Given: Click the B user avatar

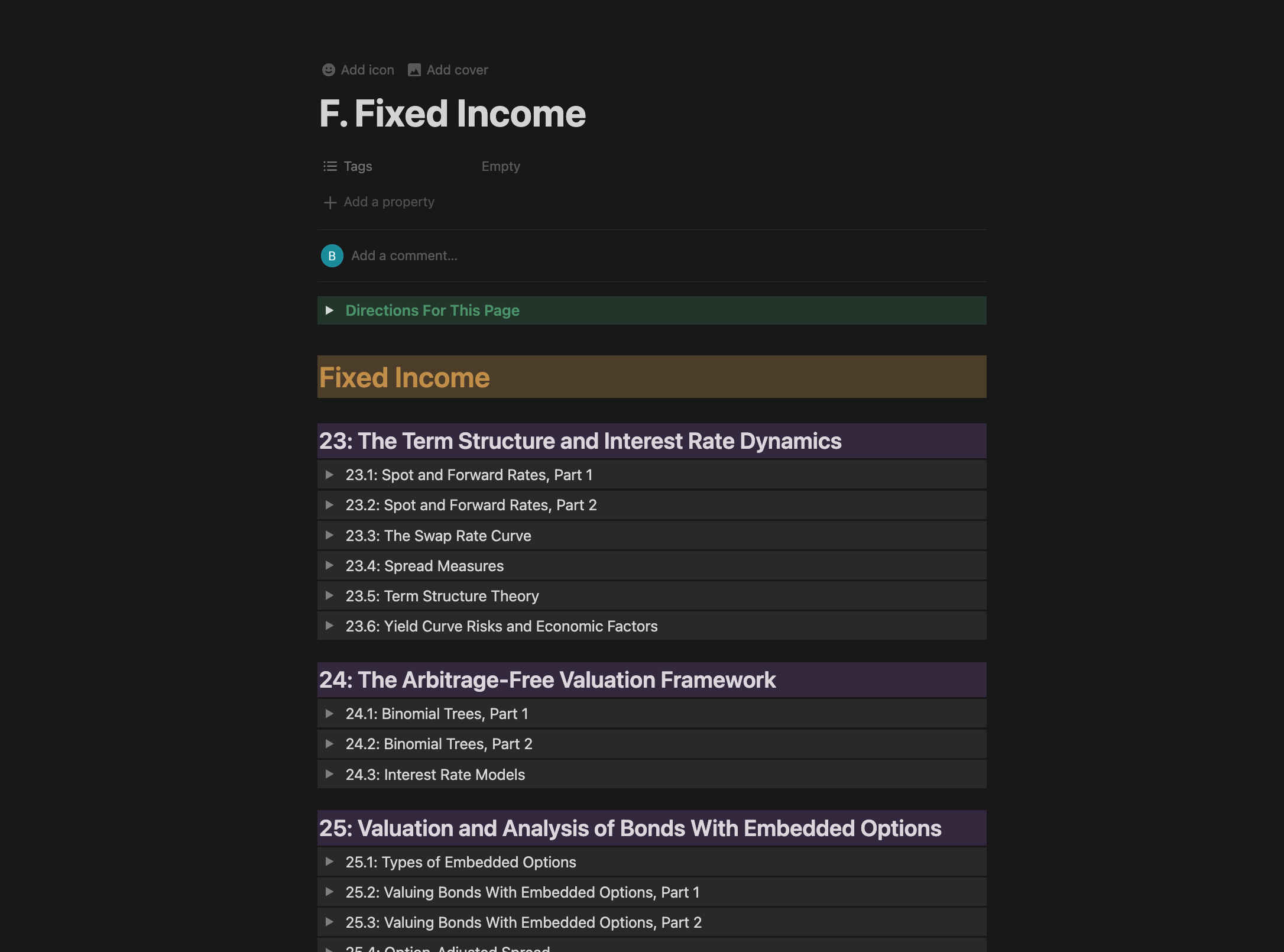Looking at the screenshot, I should click(x=332, y=255).
